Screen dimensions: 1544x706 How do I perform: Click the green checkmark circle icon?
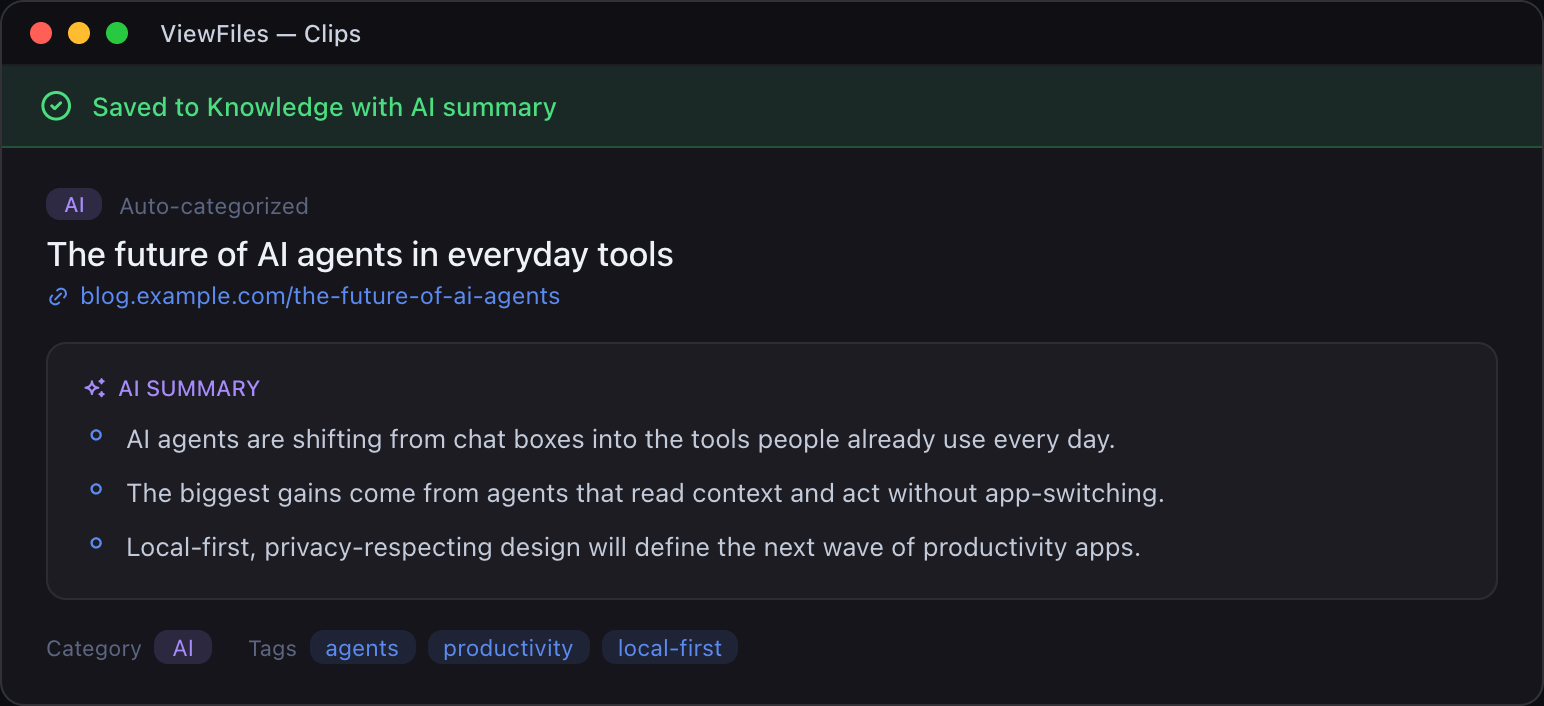point(56,106)
